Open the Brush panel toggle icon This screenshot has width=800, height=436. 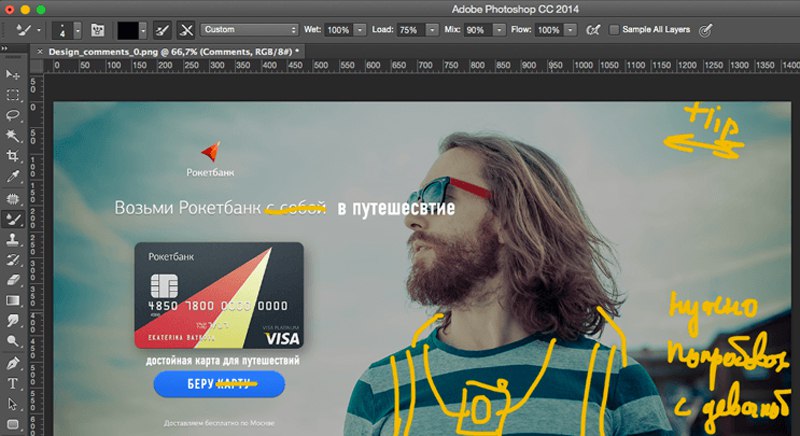click(x=97, y=30)
